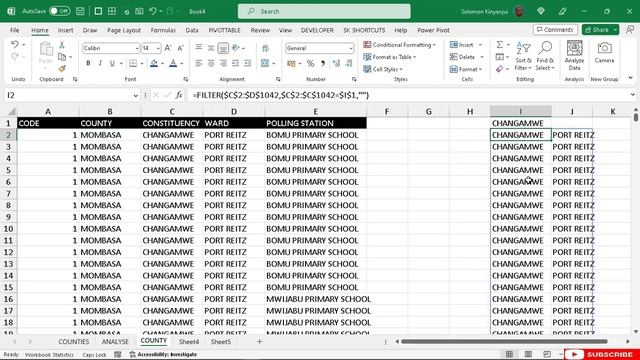Viewport: 640px width, 360px height.
Task: Switch to Sheet4 tab
Action: pyautogui.click(x=189, y=342)
